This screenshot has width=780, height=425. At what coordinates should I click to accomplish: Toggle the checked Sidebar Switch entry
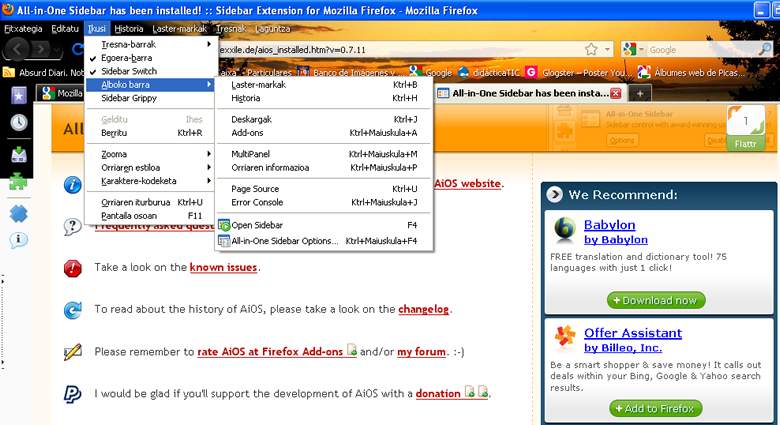coord(152,71)
